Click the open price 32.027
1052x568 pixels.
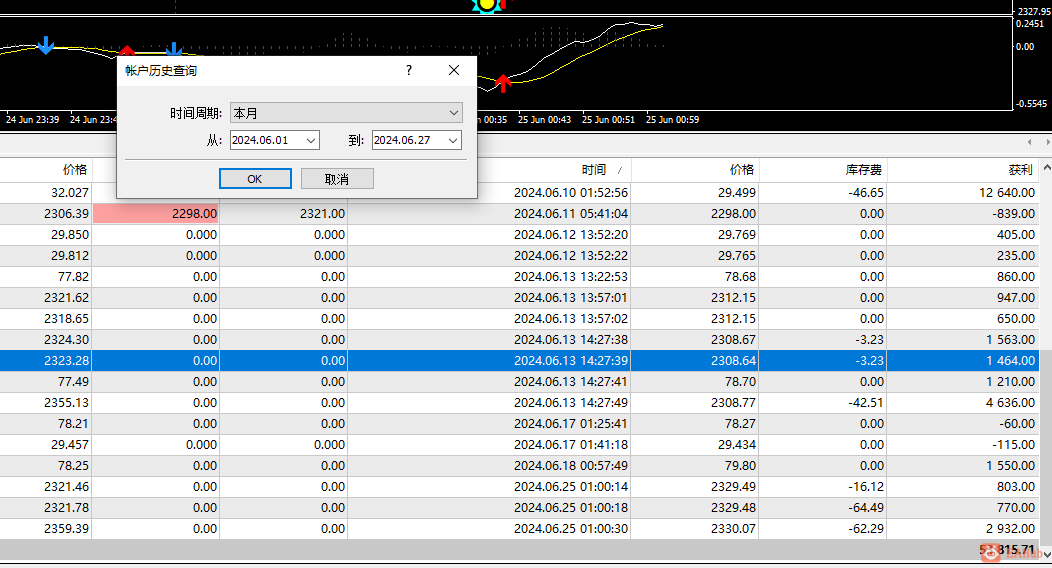point(70,192)
